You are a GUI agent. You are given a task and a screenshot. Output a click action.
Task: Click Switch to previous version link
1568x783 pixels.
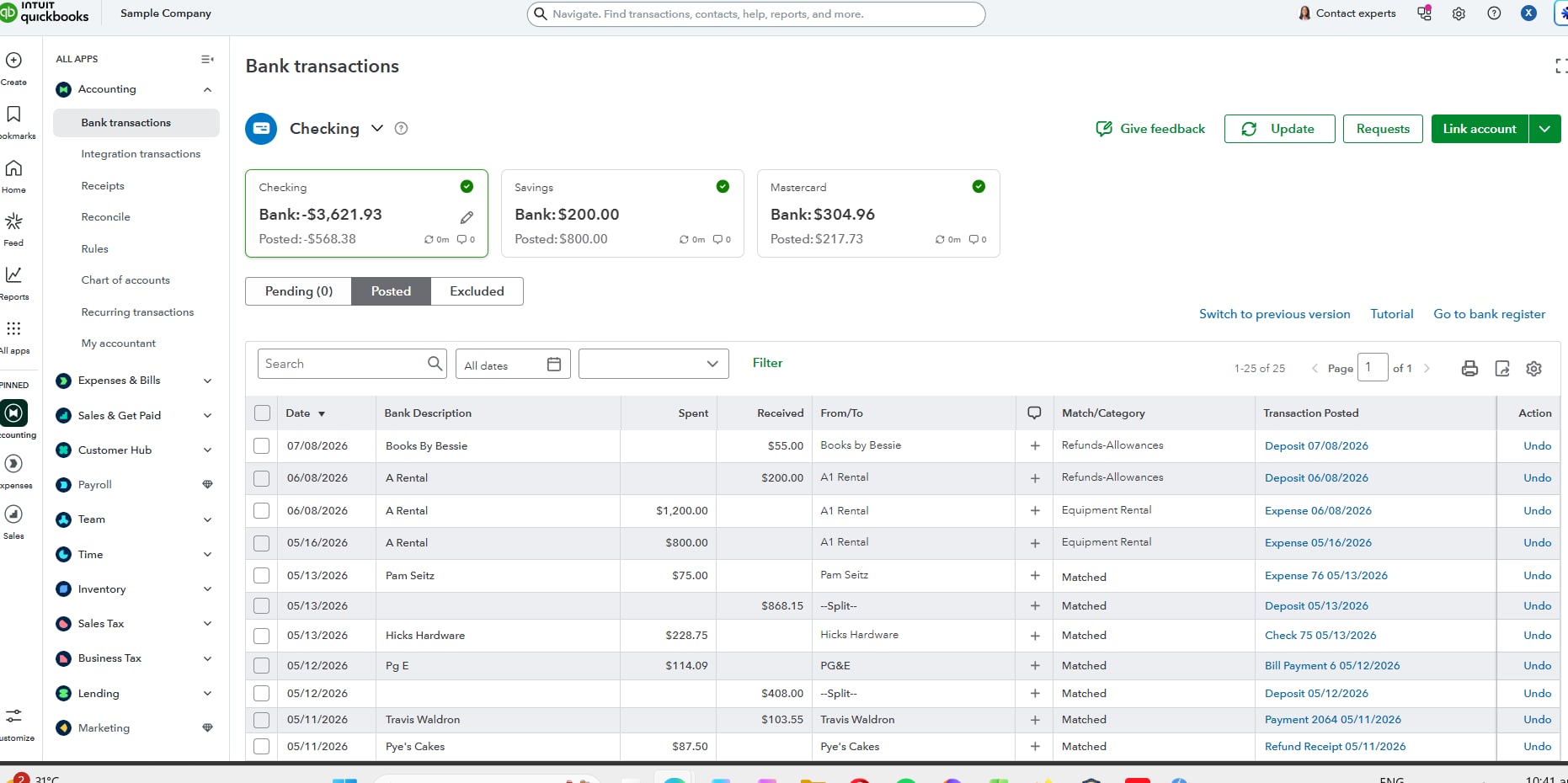(x=1274, y=314)
